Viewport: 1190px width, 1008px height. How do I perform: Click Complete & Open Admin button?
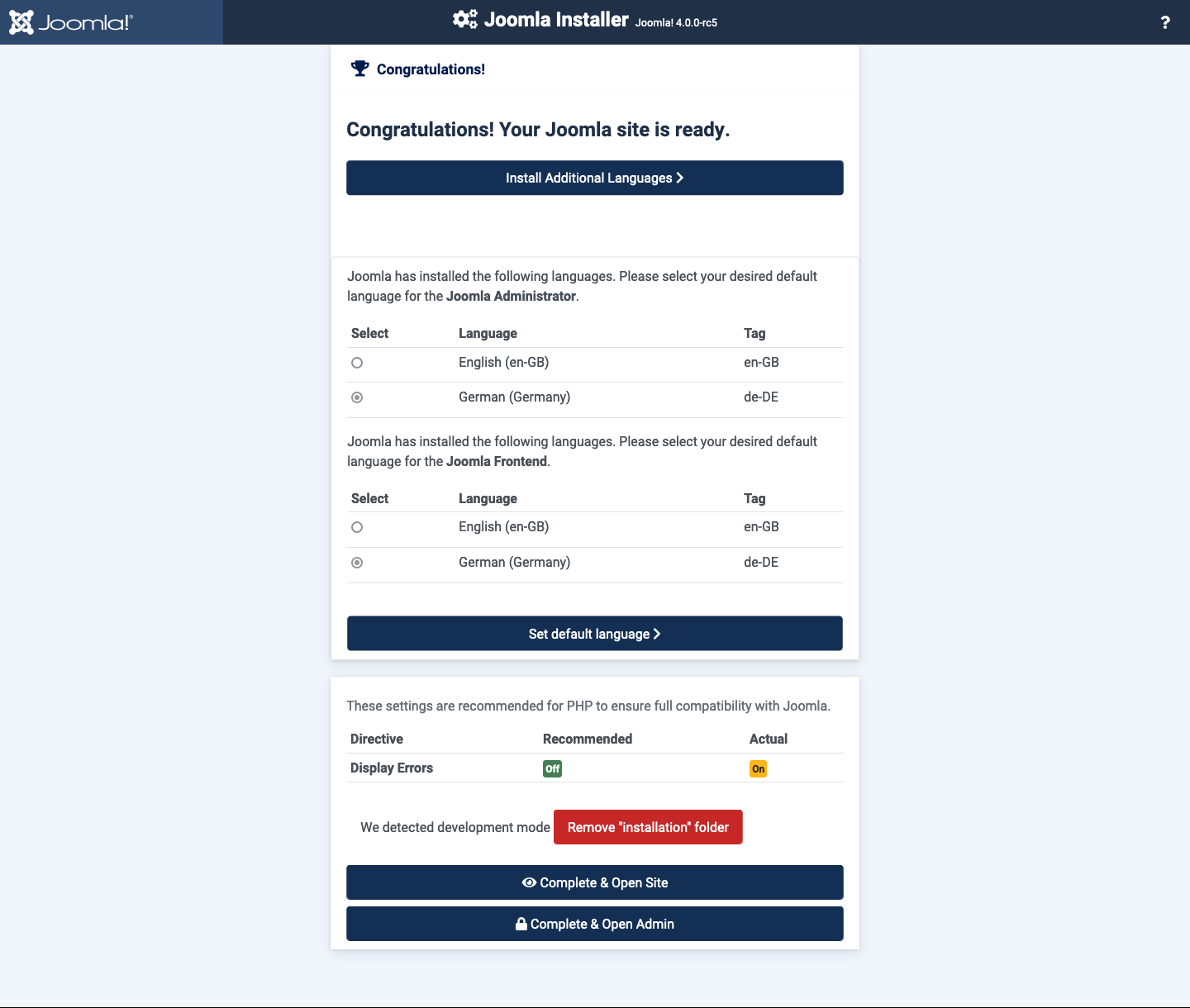coord(595,924)
